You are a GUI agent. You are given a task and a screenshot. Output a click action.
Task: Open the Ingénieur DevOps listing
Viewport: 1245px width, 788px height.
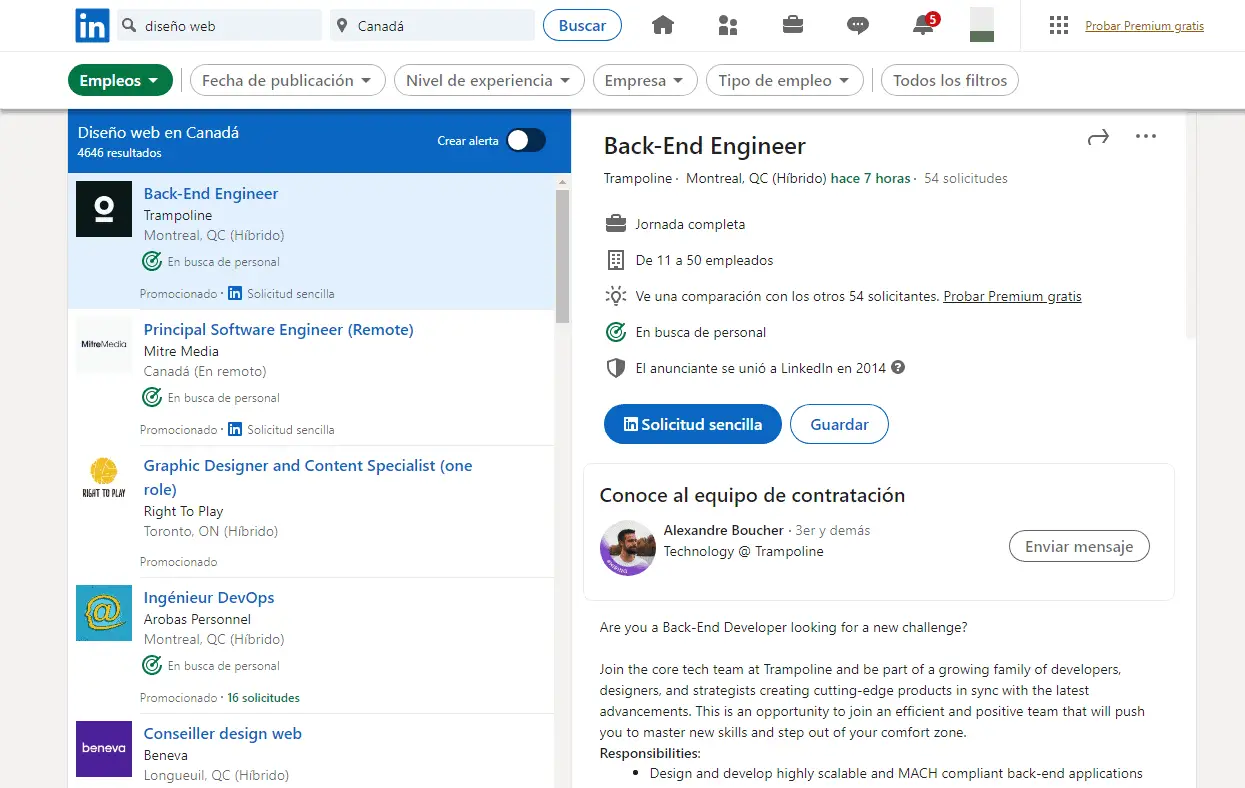pos(209,598)
